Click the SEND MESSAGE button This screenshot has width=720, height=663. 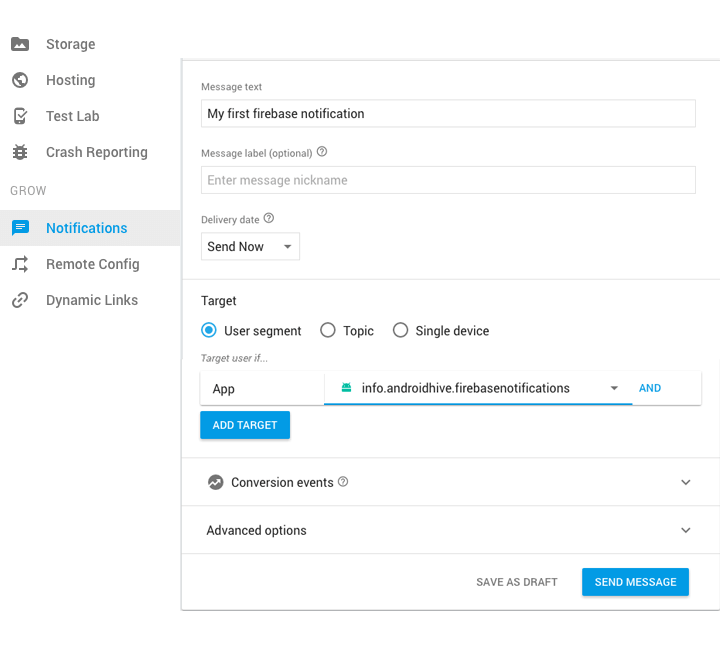(636, 582)
